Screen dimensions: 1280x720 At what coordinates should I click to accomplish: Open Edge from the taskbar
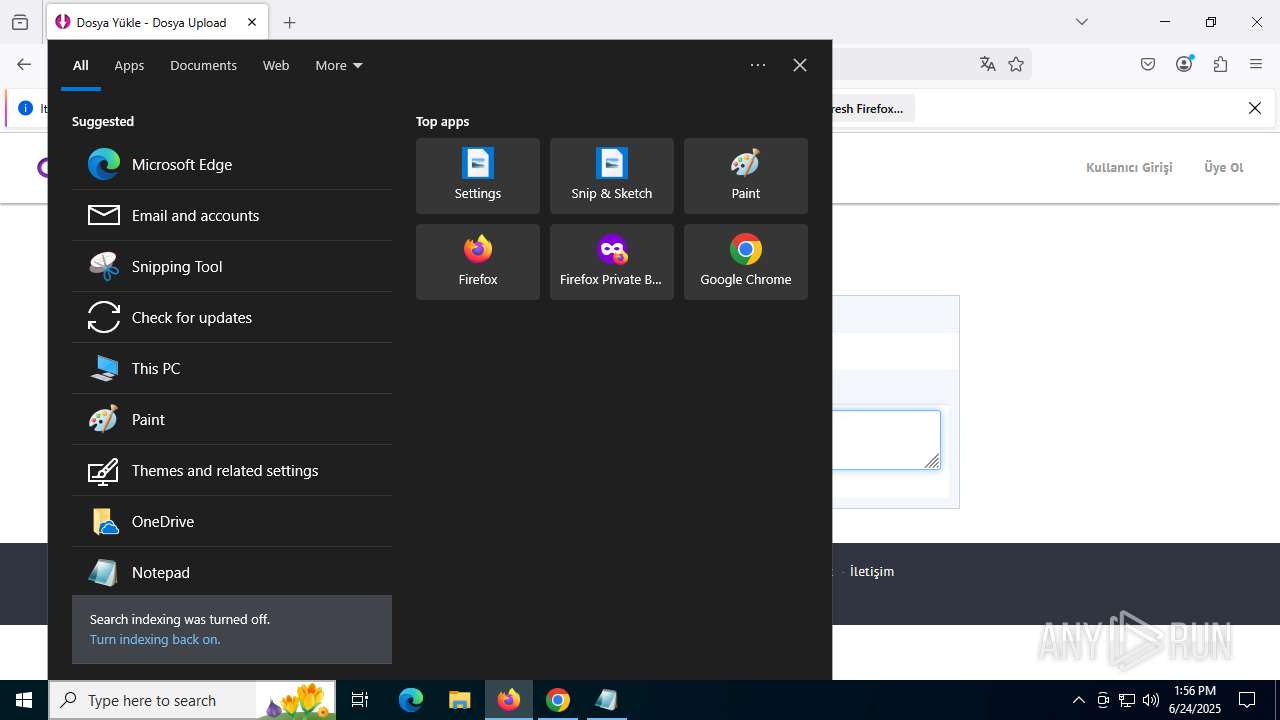coord(411,700)
